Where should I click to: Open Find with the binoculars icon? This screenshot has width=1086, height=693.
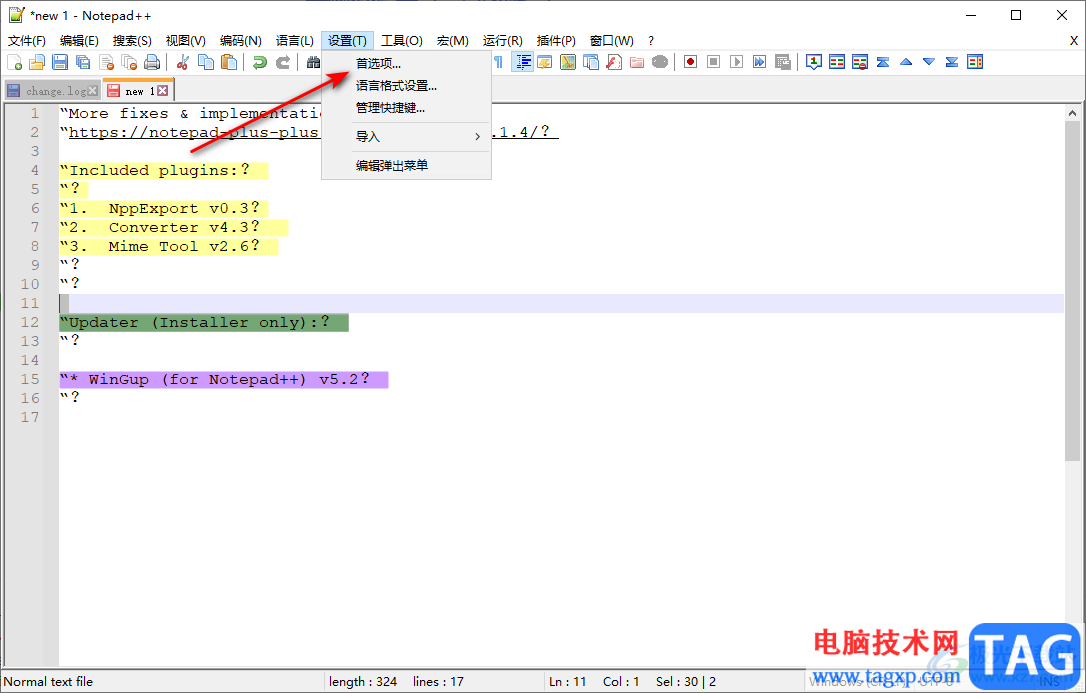click(313, 62)
